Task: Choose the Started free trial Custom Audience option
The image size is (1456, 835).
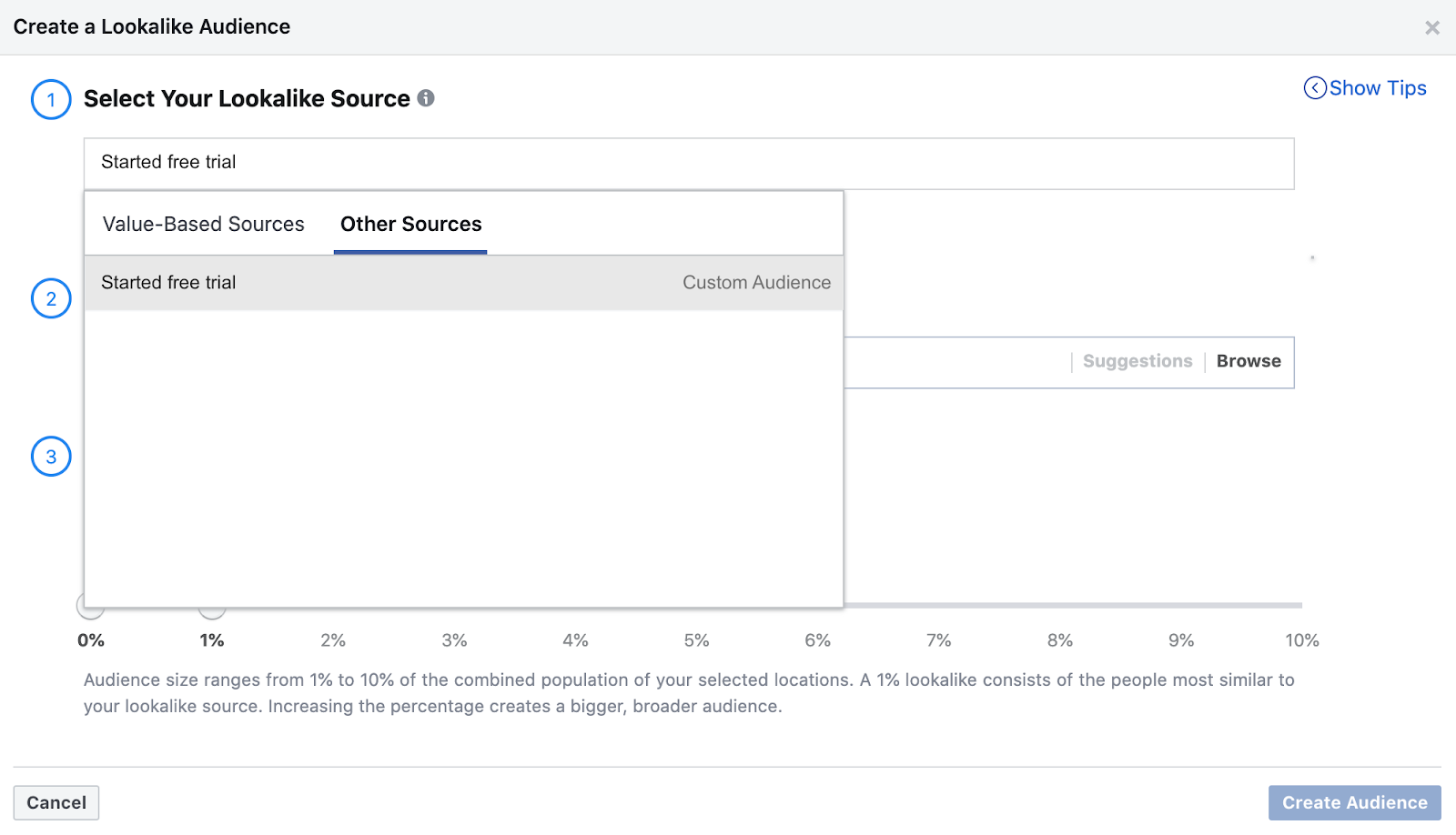Action: [x=464, y=283]
